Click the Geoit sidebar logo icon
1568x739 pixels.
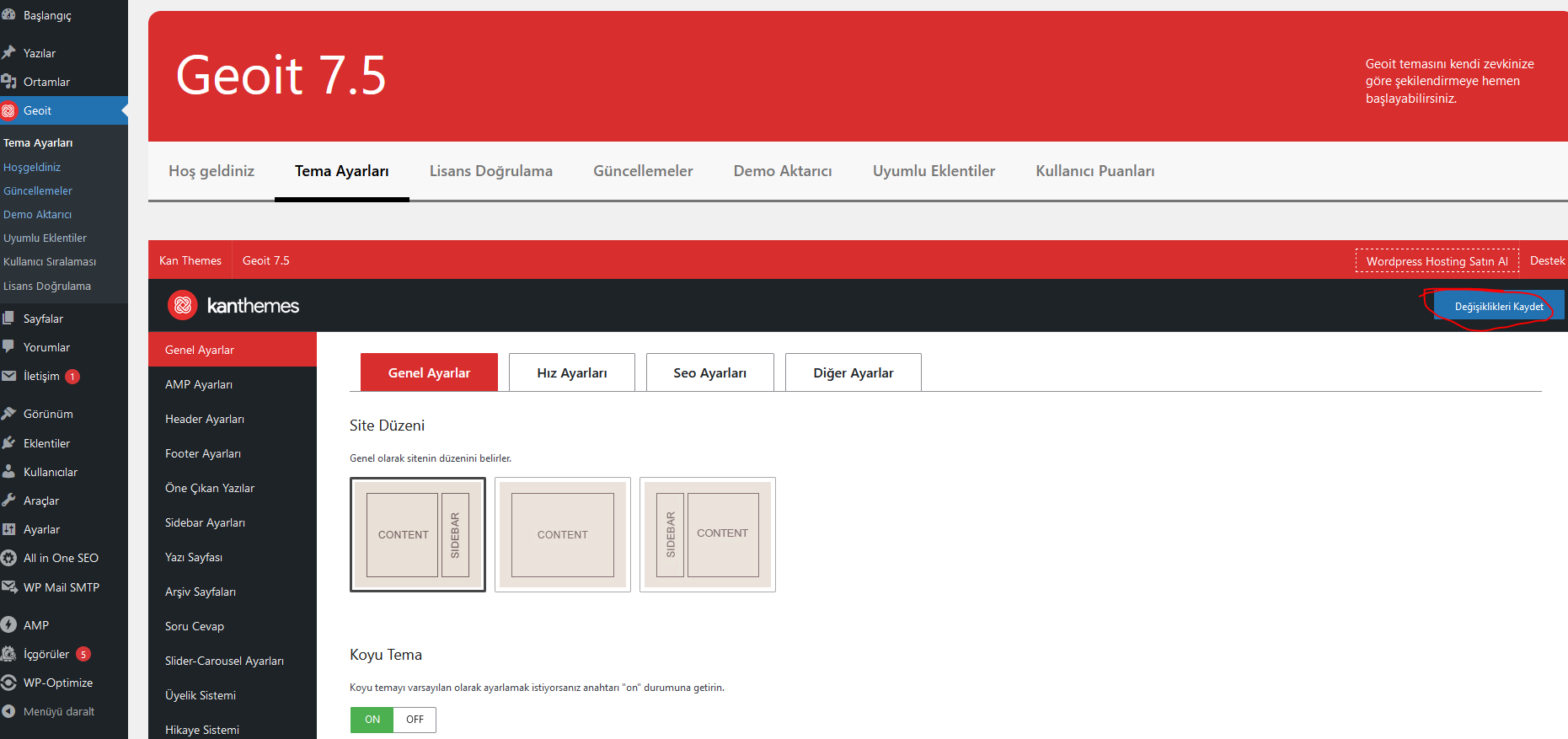8,110
